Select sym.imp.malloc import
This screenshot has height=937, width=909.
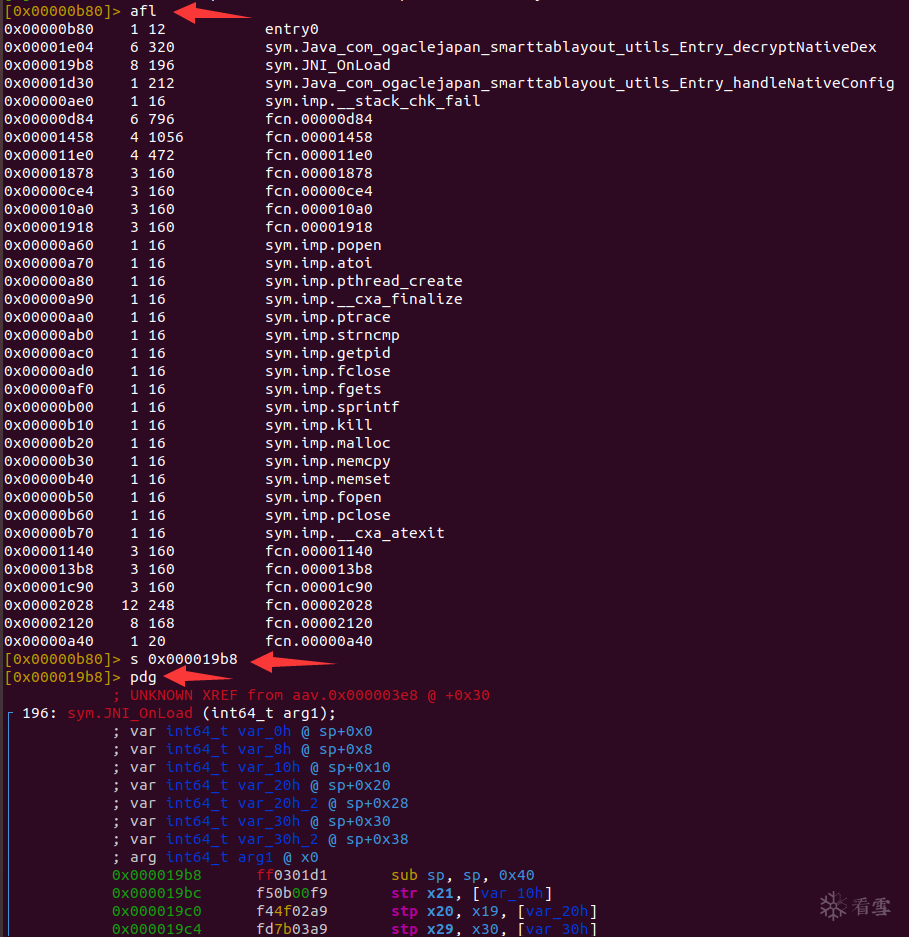[328, 443]
